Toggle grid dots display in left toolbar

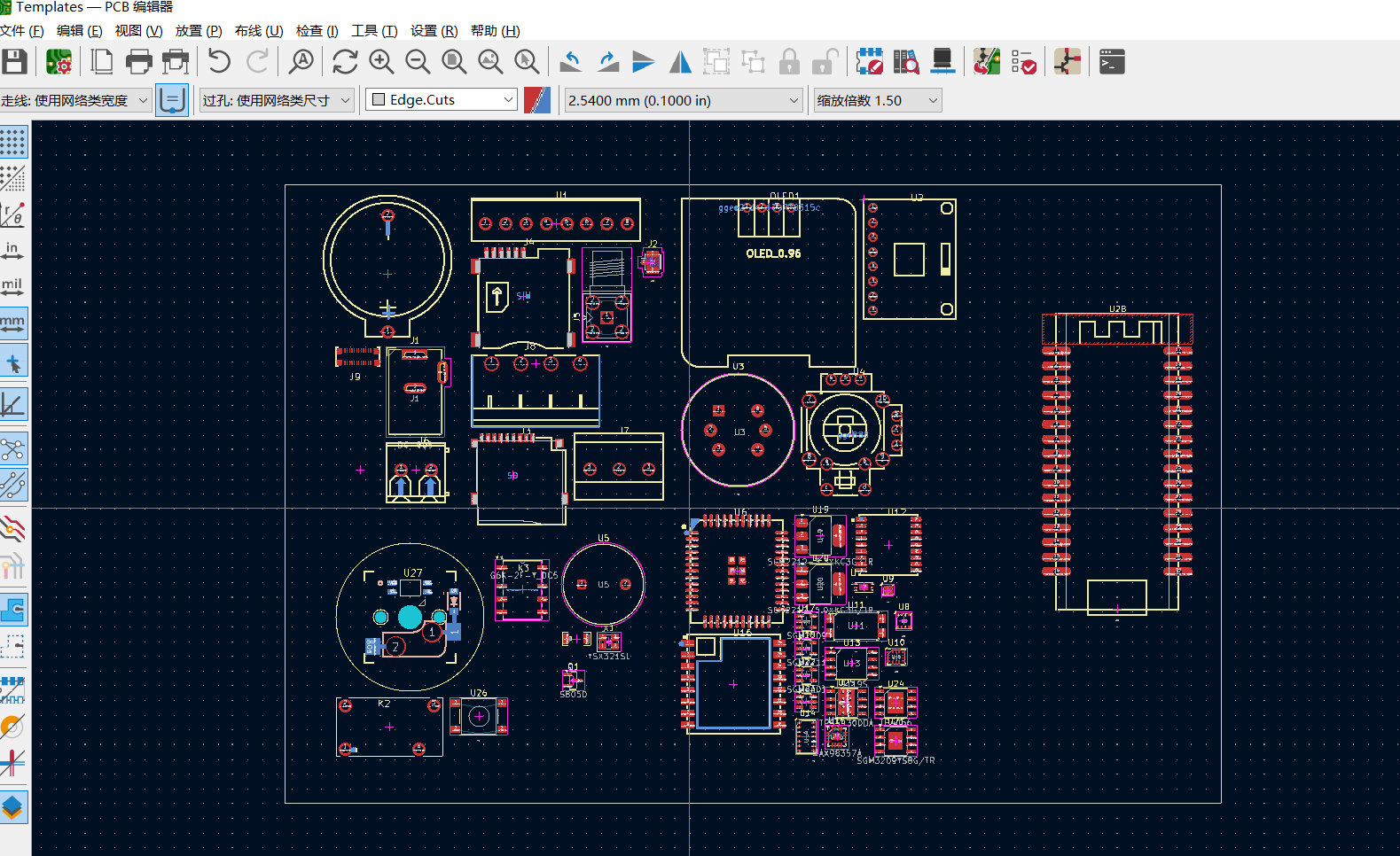(x=13, y=142)
